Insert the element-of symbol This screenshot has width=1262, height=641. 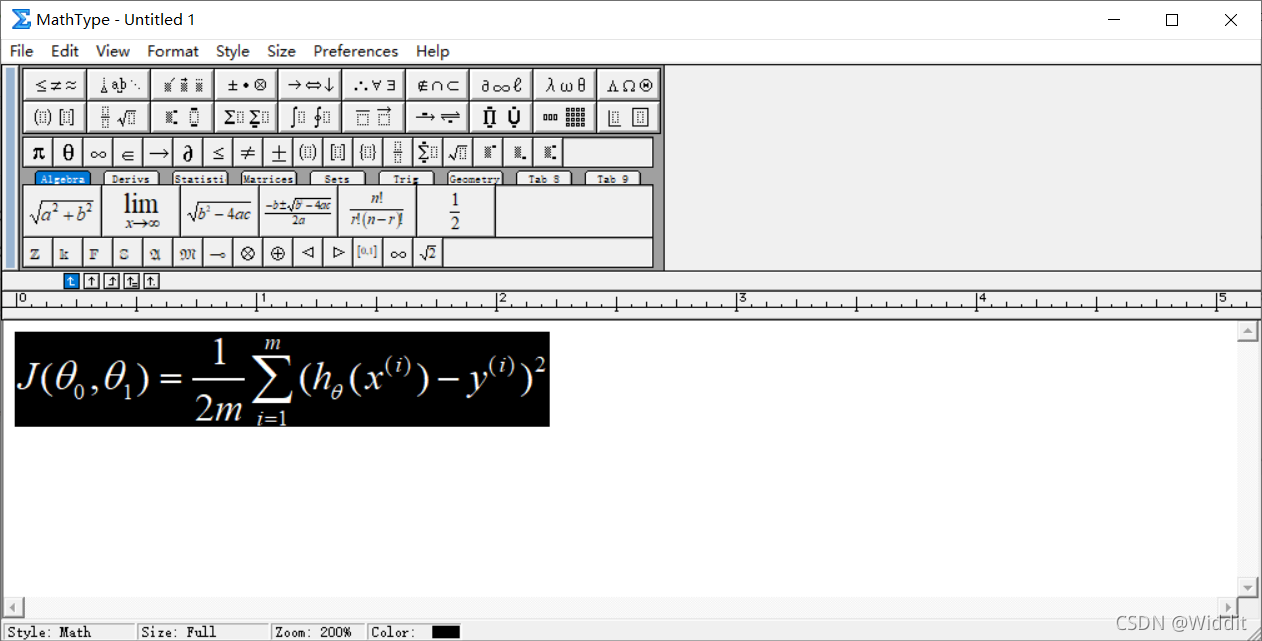128,153
